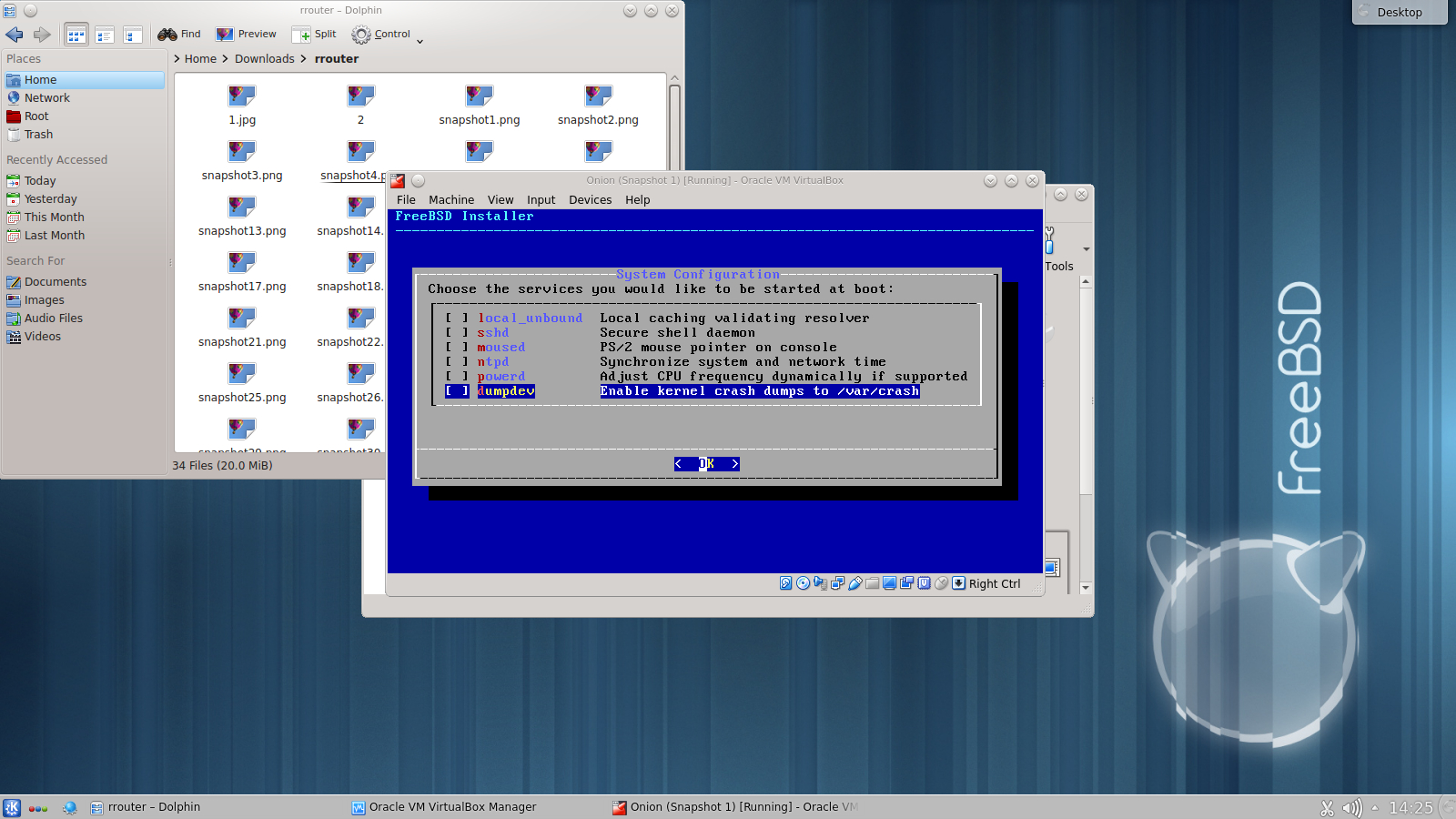
Task: Select snapshot21.png file
Action: (x=242, y=329)
